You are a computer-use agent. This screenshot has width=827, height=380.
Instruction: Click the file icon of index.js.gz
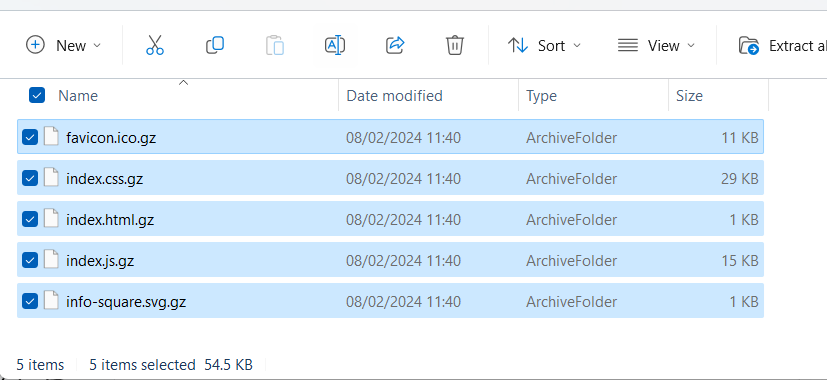click(51, 260)
